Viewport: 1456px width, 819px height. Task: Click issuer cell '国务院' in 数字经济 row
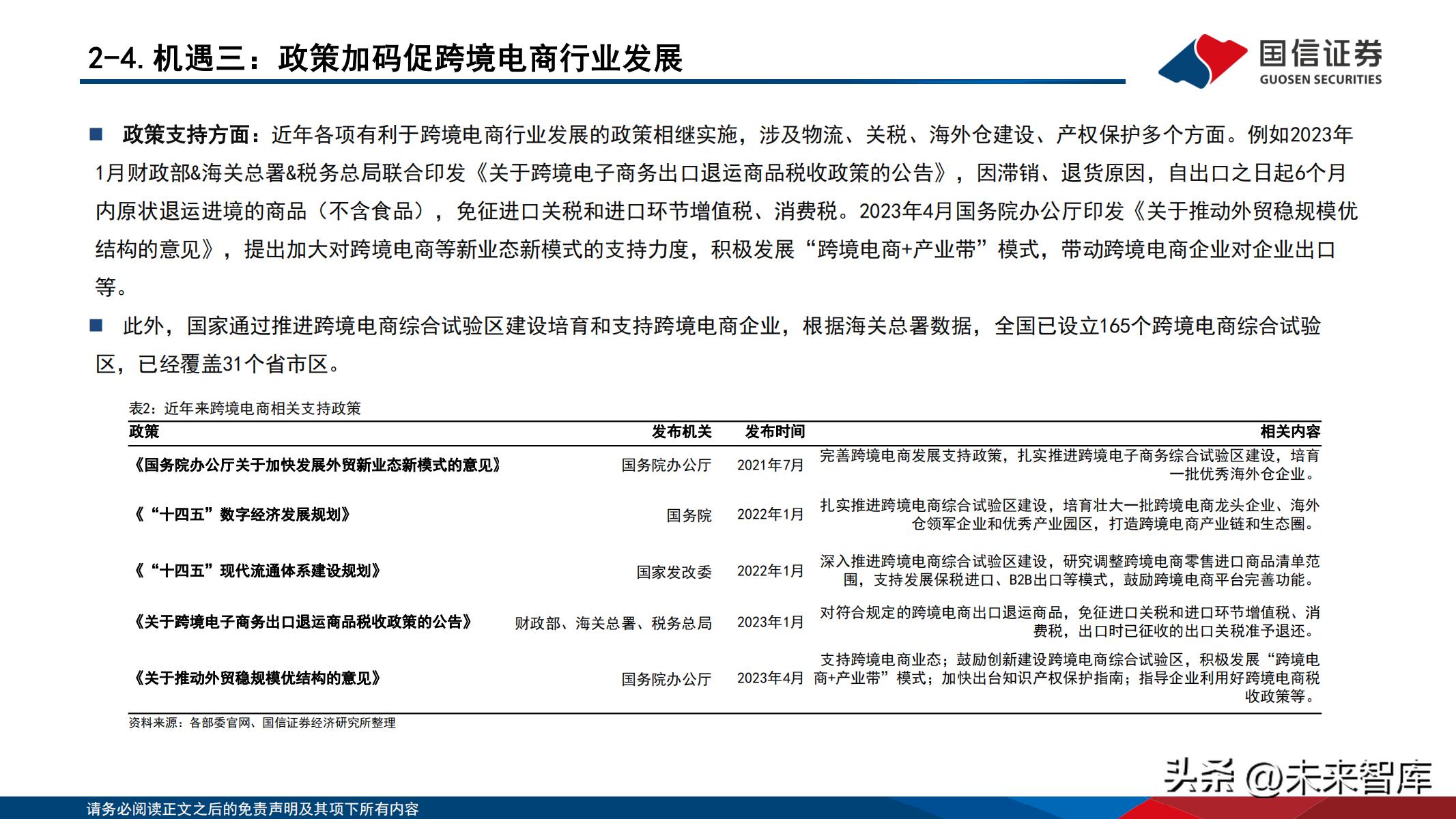click(689, 515)
